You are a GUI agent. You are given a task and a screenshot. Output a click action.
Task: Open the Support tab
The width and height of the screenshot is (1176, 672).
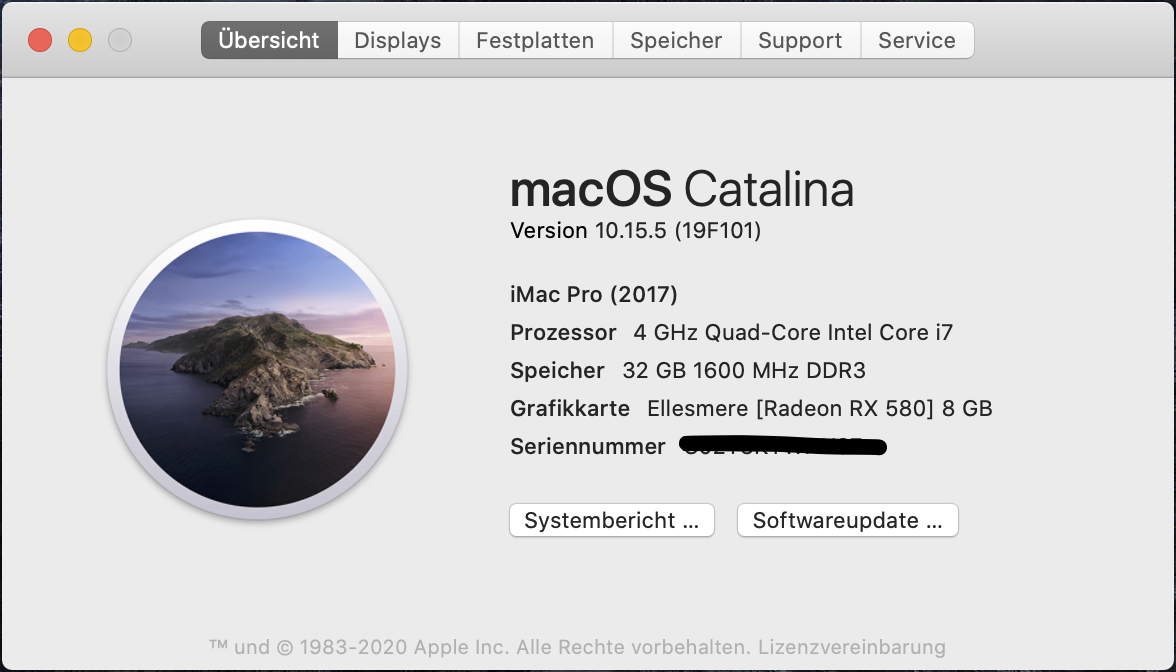tap(800, 41)
